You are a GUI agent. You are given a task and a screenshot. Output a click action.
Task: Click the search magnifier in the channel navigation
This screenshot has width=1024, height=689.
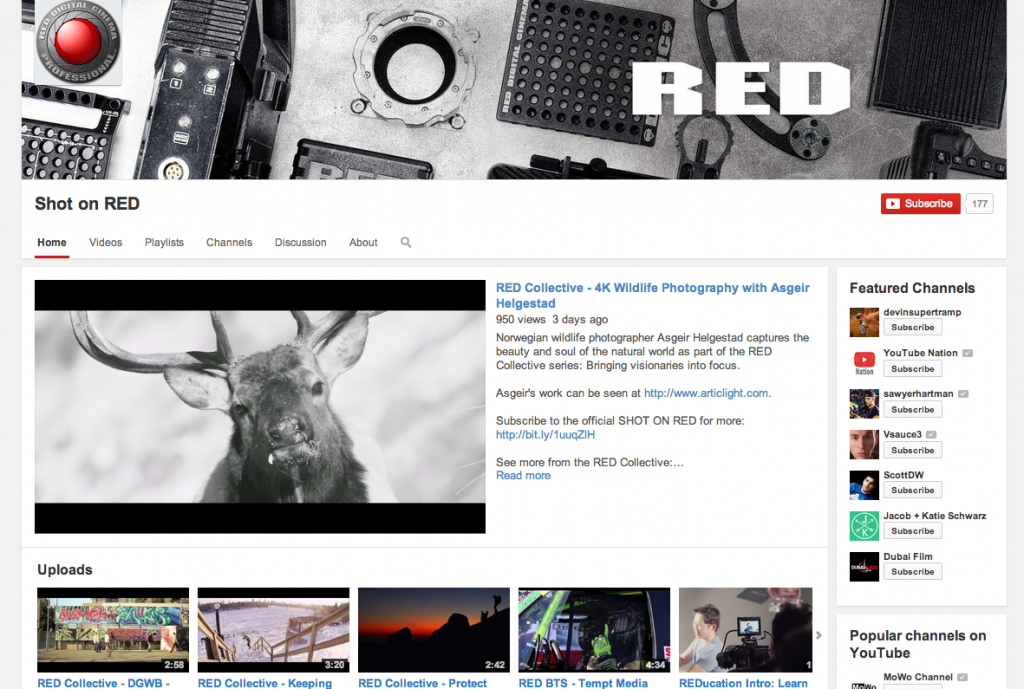coord(405,242)
